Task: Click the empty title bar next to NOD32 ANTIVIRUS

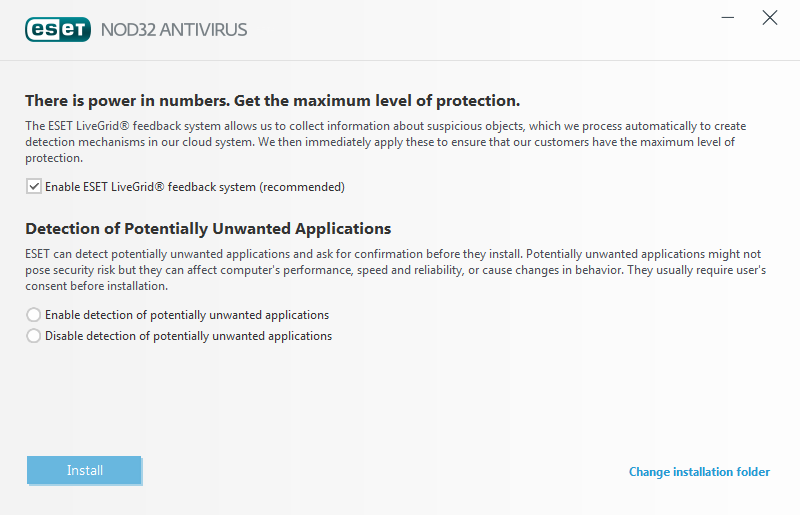Action: click(480, 30)
